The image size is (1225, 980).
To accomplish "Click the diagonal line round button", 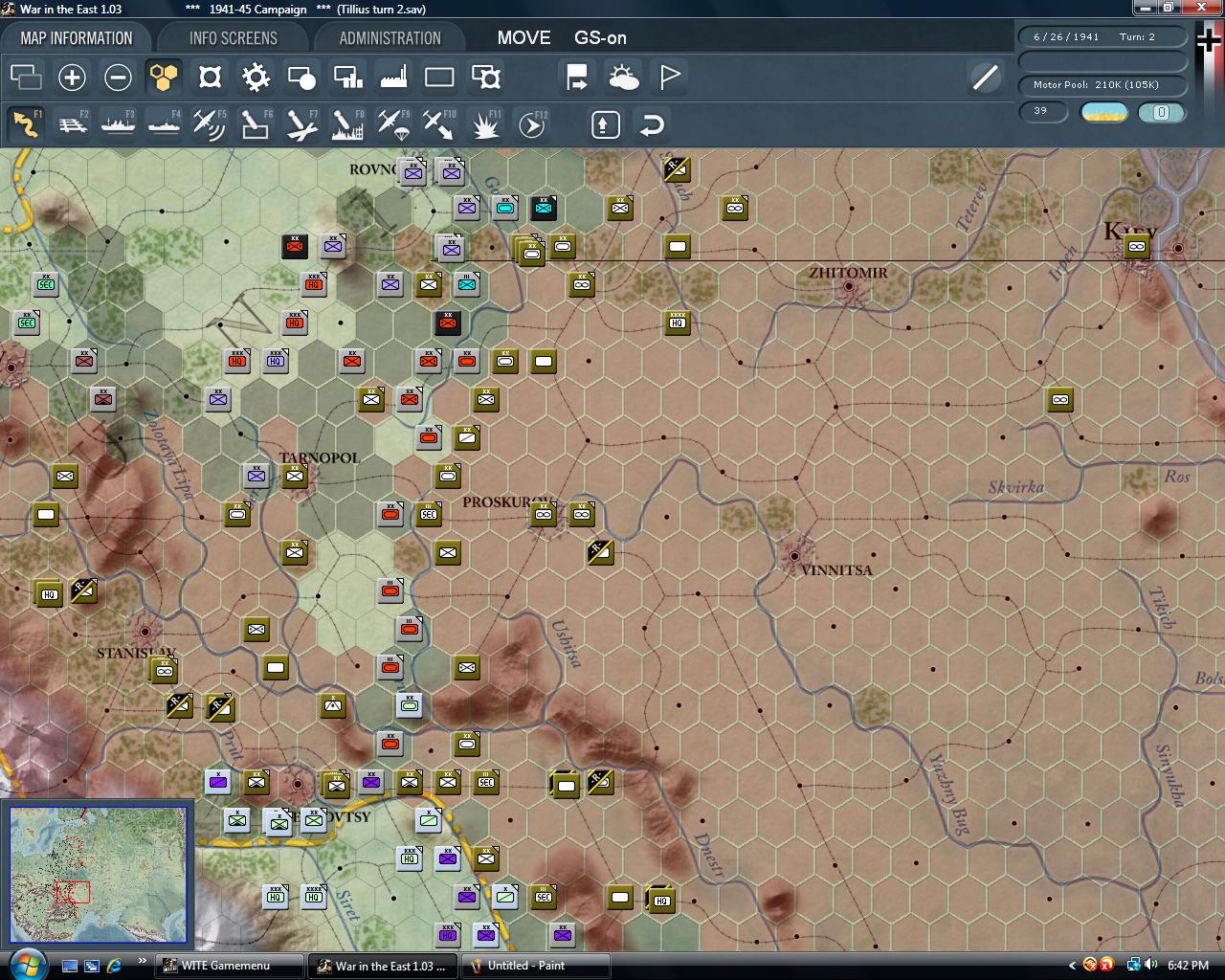I will point(985,78).
